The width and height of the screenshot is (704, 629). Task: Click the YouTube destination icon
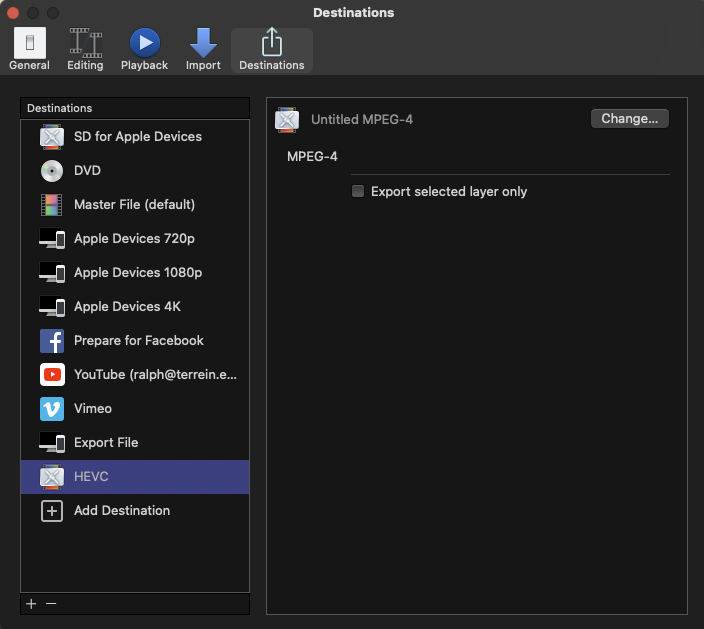point(52,375)
